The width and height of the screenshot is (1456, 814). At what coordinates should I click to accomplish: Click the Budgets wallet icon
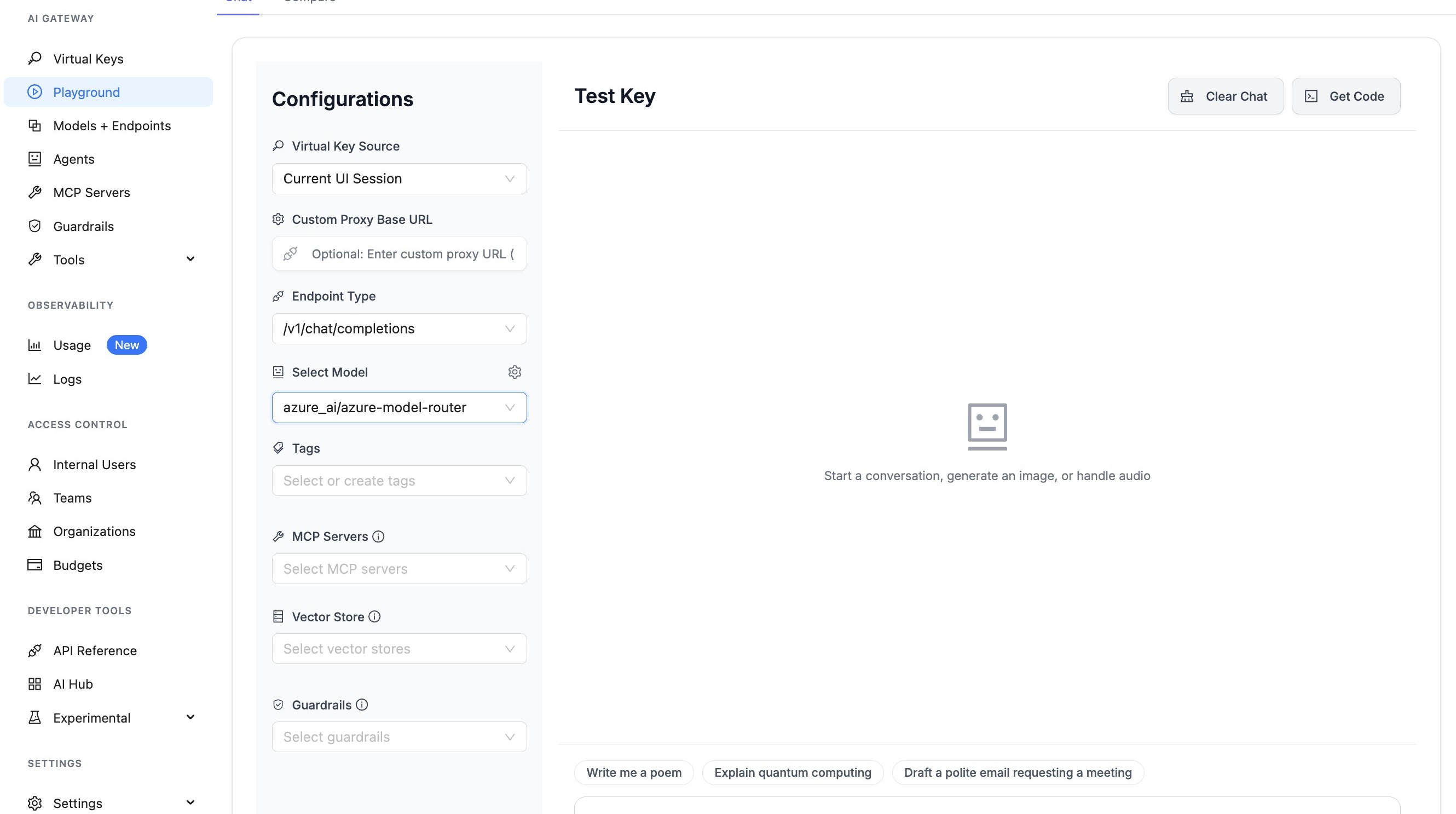(35, 565)
